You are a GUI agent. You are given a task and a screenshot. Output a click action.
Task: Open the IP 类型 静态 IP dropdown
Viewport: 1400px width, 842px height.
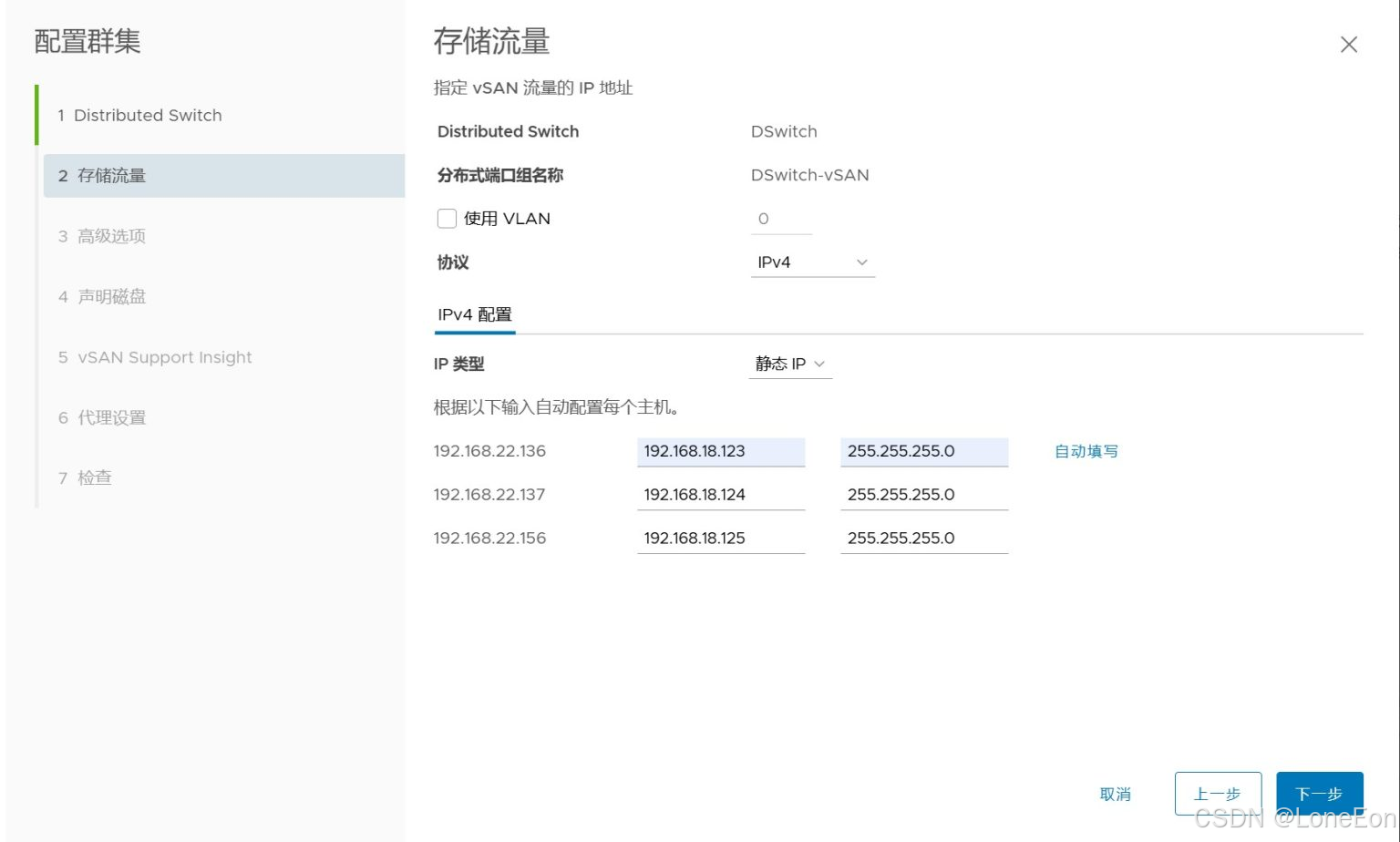(x=790, y=364)
